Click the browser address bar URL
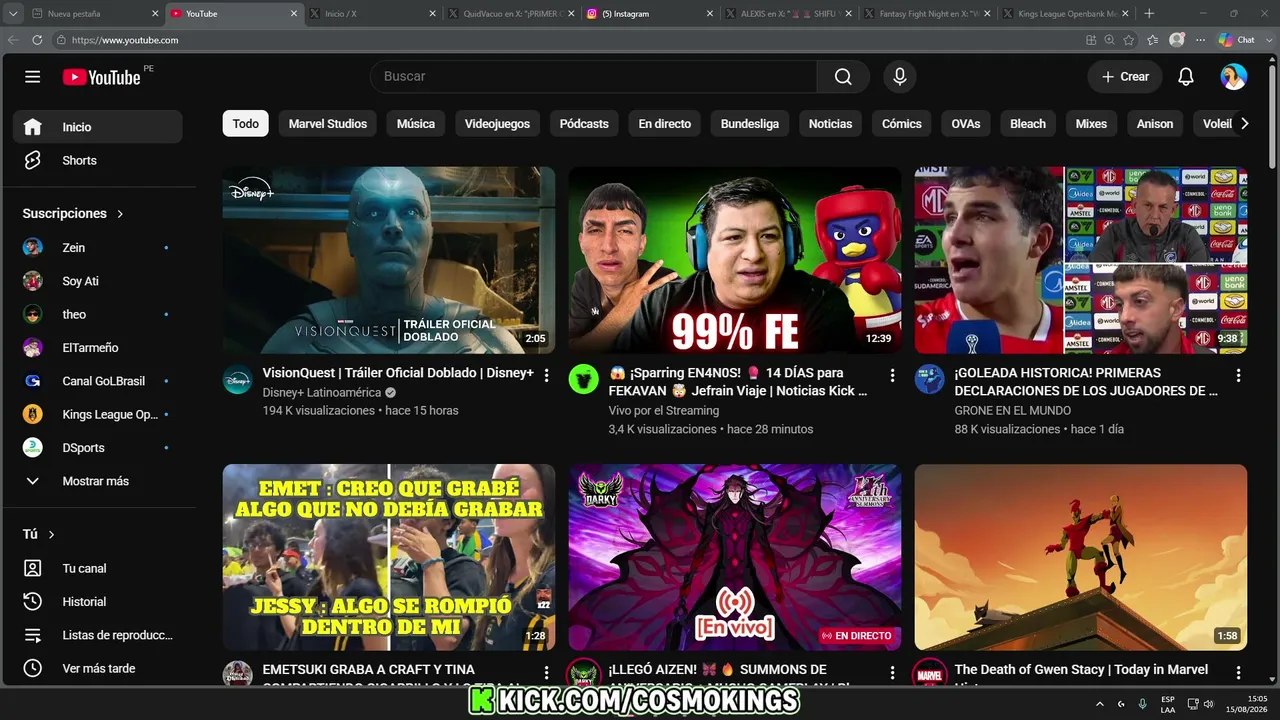Image resolution: width=1280 pixels, height=720 pixels. click(x=125, y=40)
